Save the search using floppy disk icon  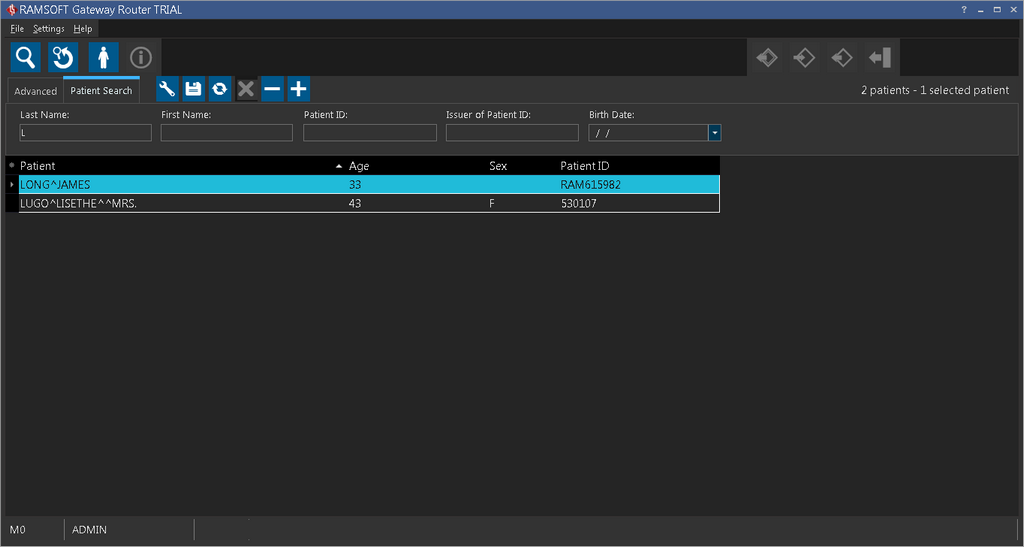pyautogui.click(x=194, y=89)
